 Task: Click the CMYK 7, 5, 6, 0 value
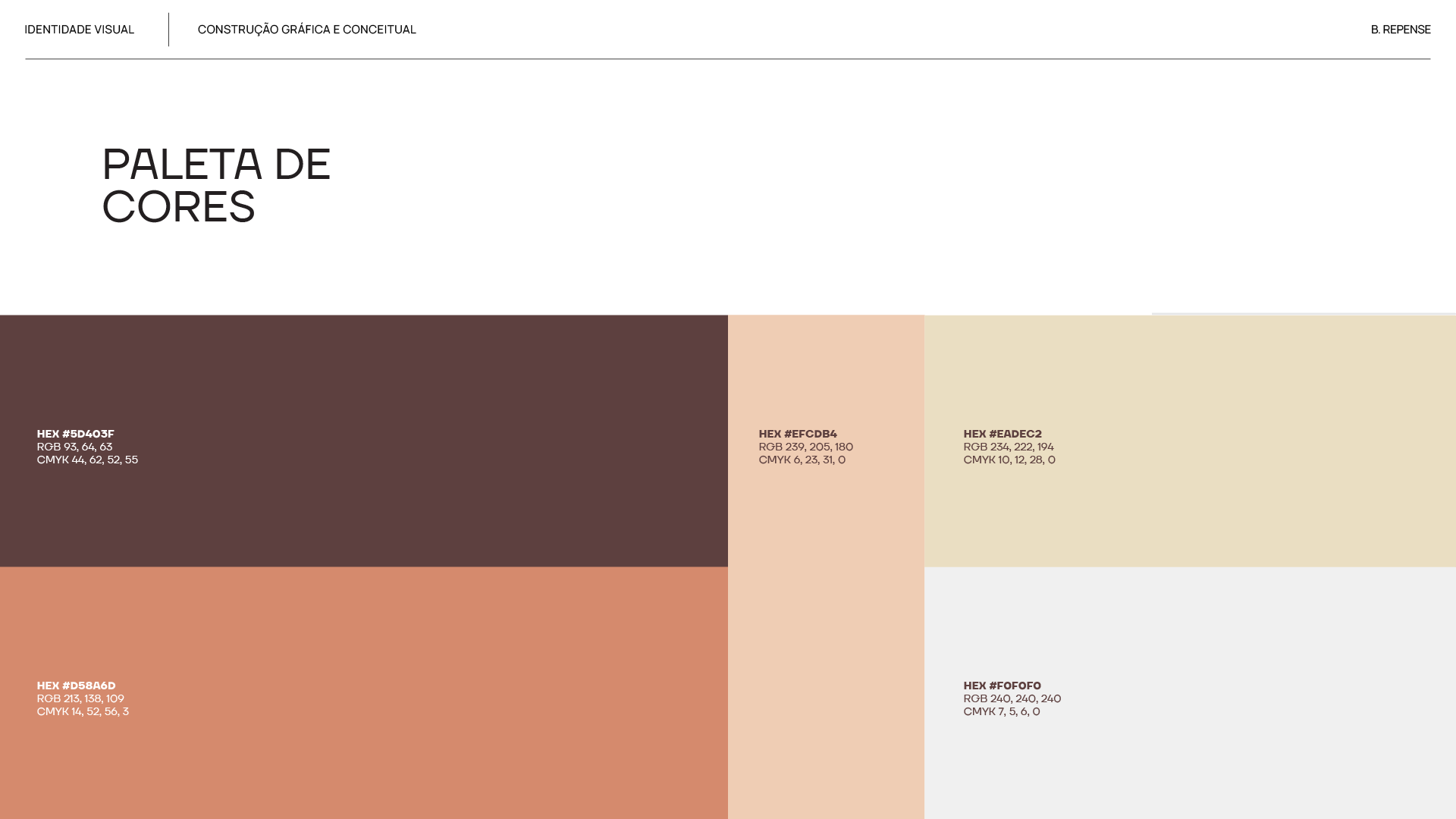point(1001,711)
